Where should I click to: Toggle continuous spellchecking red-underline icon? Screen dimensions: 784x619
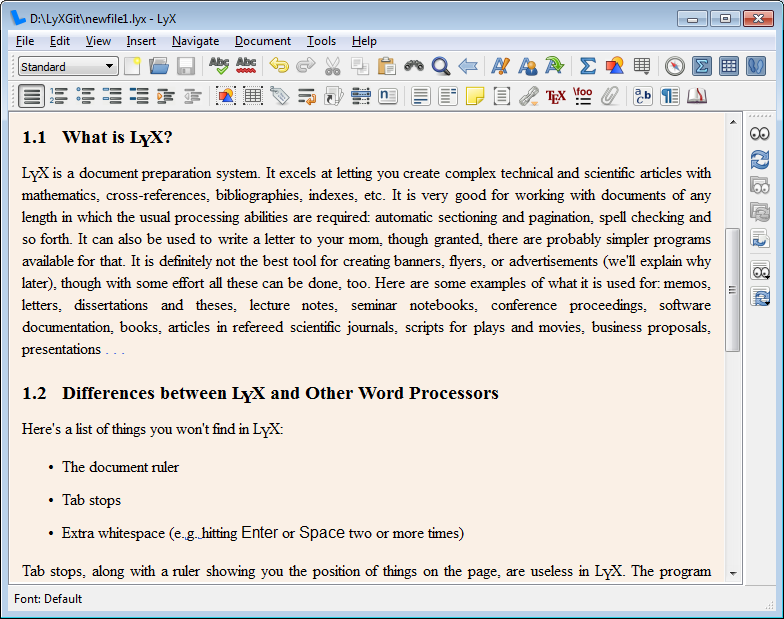(x=246, y=66)
